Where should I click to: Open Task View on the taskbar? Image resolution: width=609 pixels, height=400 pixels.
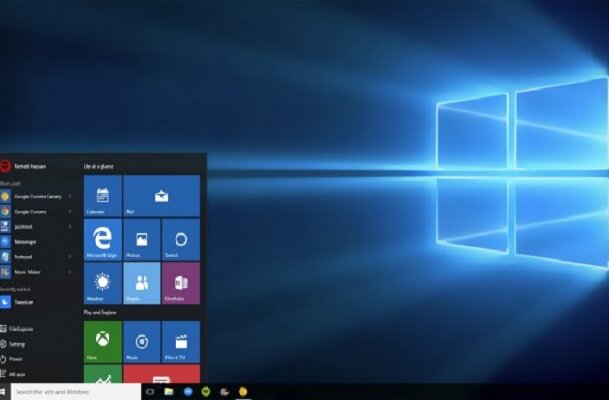click(150, 392)
